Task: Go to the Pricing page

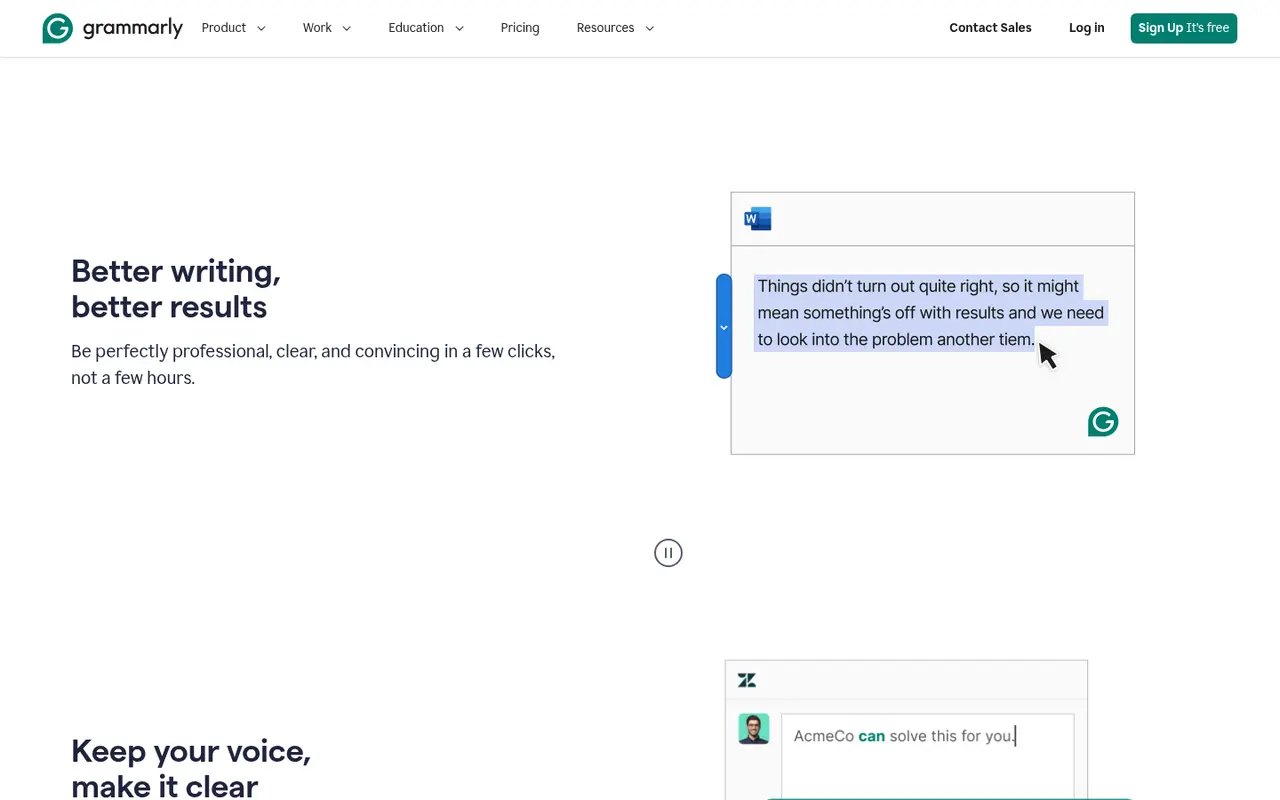Action: (x=520, y=28)
